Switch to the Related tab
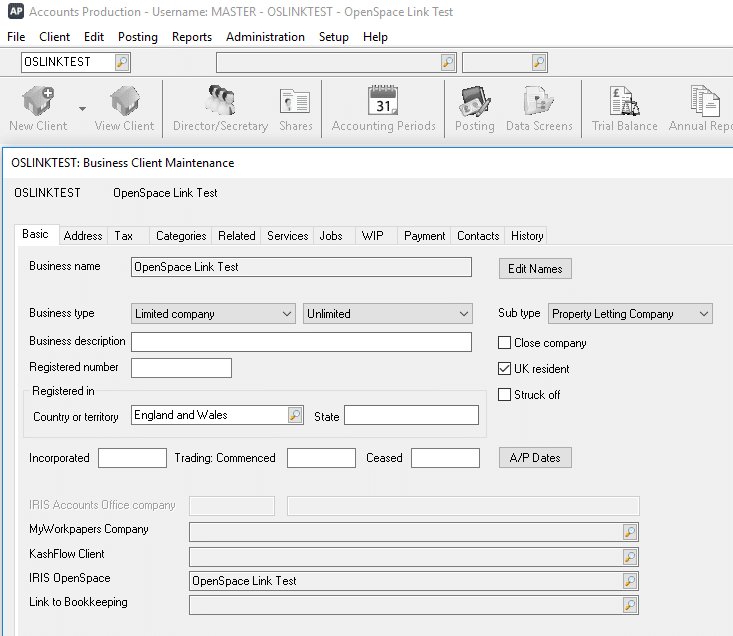This screenshot has height=636, width=733. click(x=237, y=236)
